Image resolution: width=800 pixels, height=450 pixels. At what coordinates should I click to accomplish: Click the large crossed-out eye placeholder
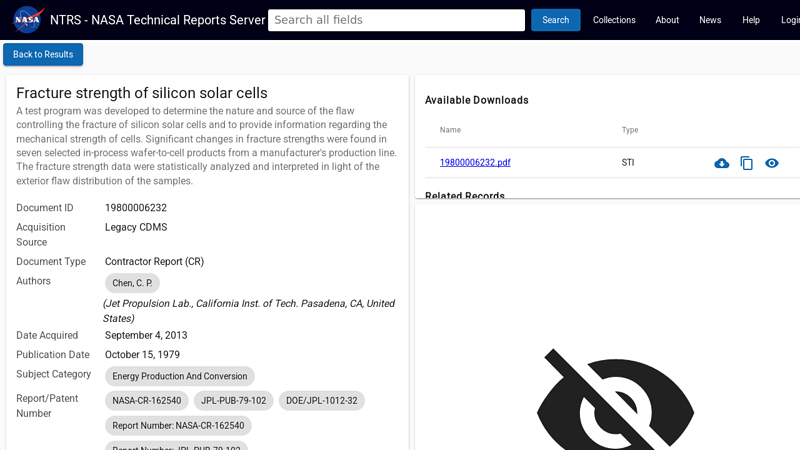615,399
